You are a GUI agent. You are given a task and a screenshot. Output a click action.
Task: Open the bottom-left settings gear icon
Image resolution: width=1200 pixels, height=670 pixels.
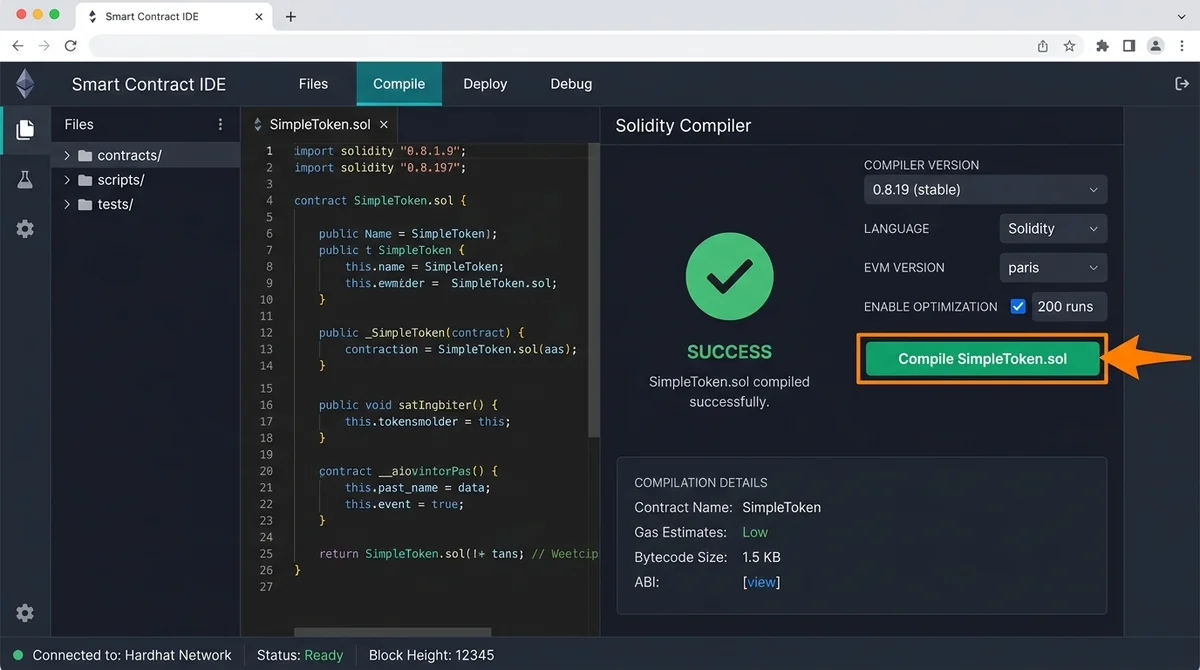click(x=25, y=613)
